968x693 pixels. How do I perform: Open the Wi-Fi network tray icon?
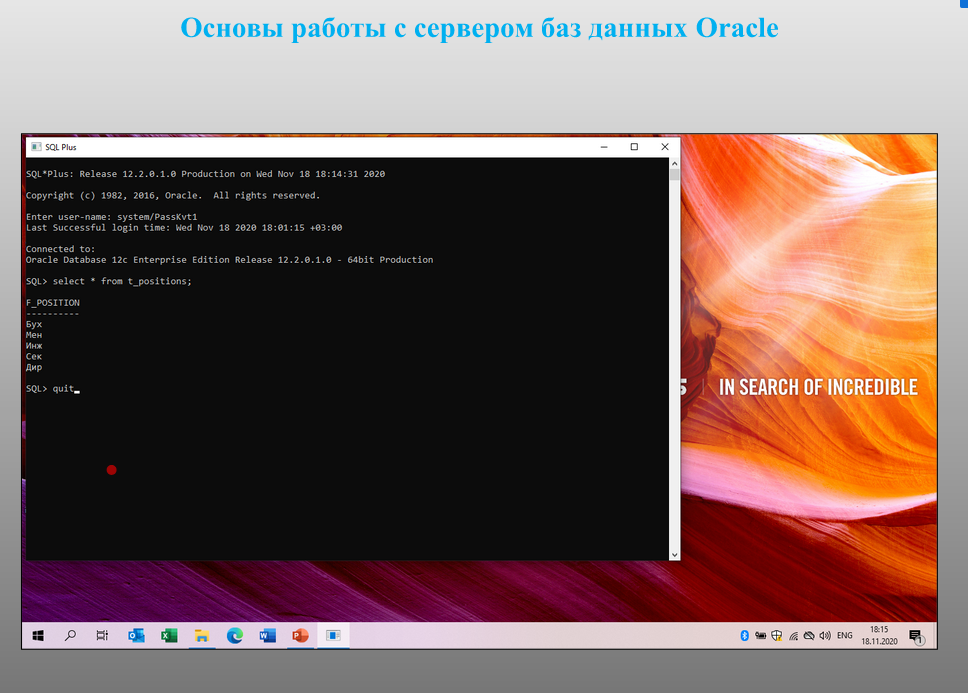(793, 636)
